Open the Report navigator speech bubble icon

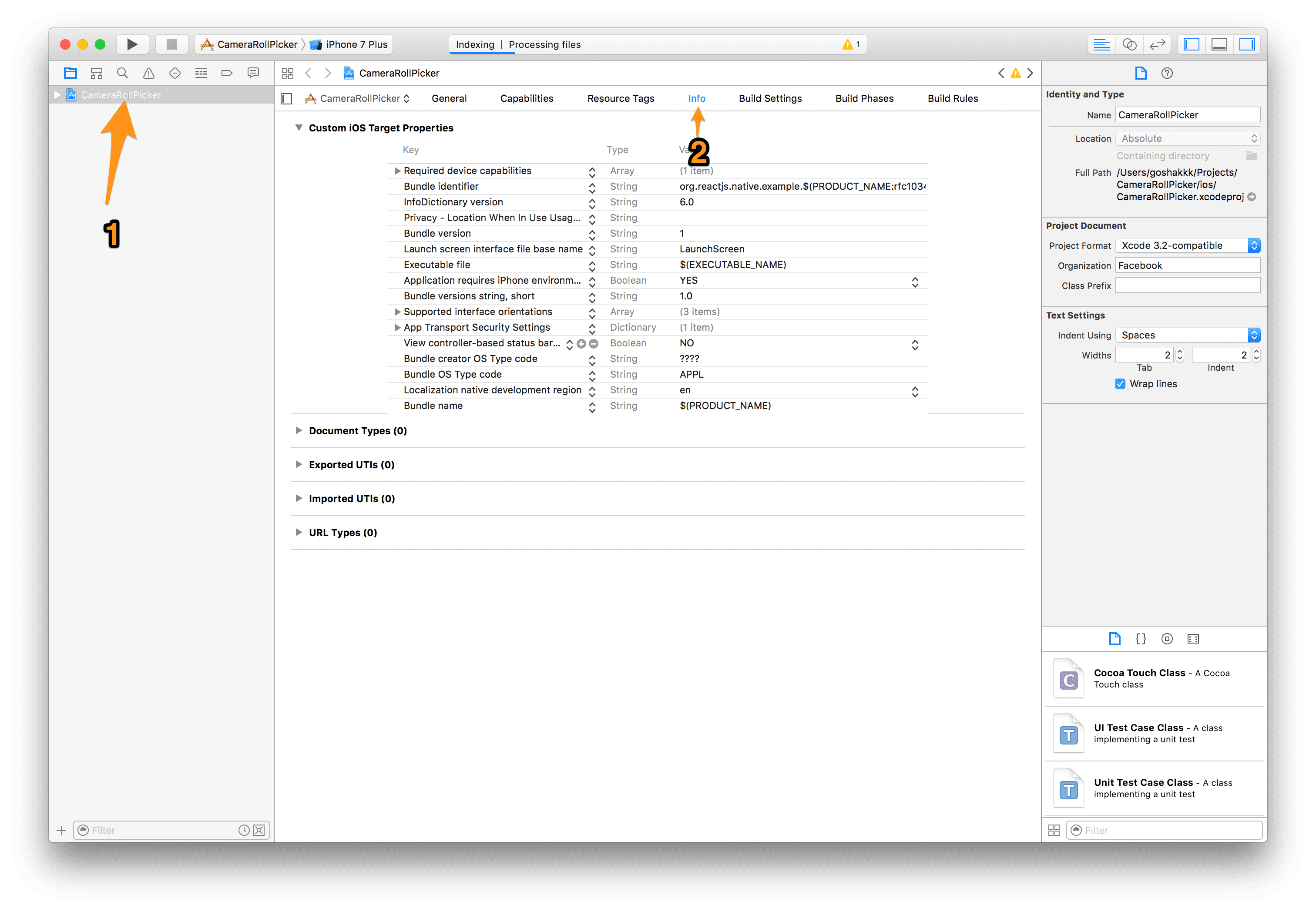[253, 73]
